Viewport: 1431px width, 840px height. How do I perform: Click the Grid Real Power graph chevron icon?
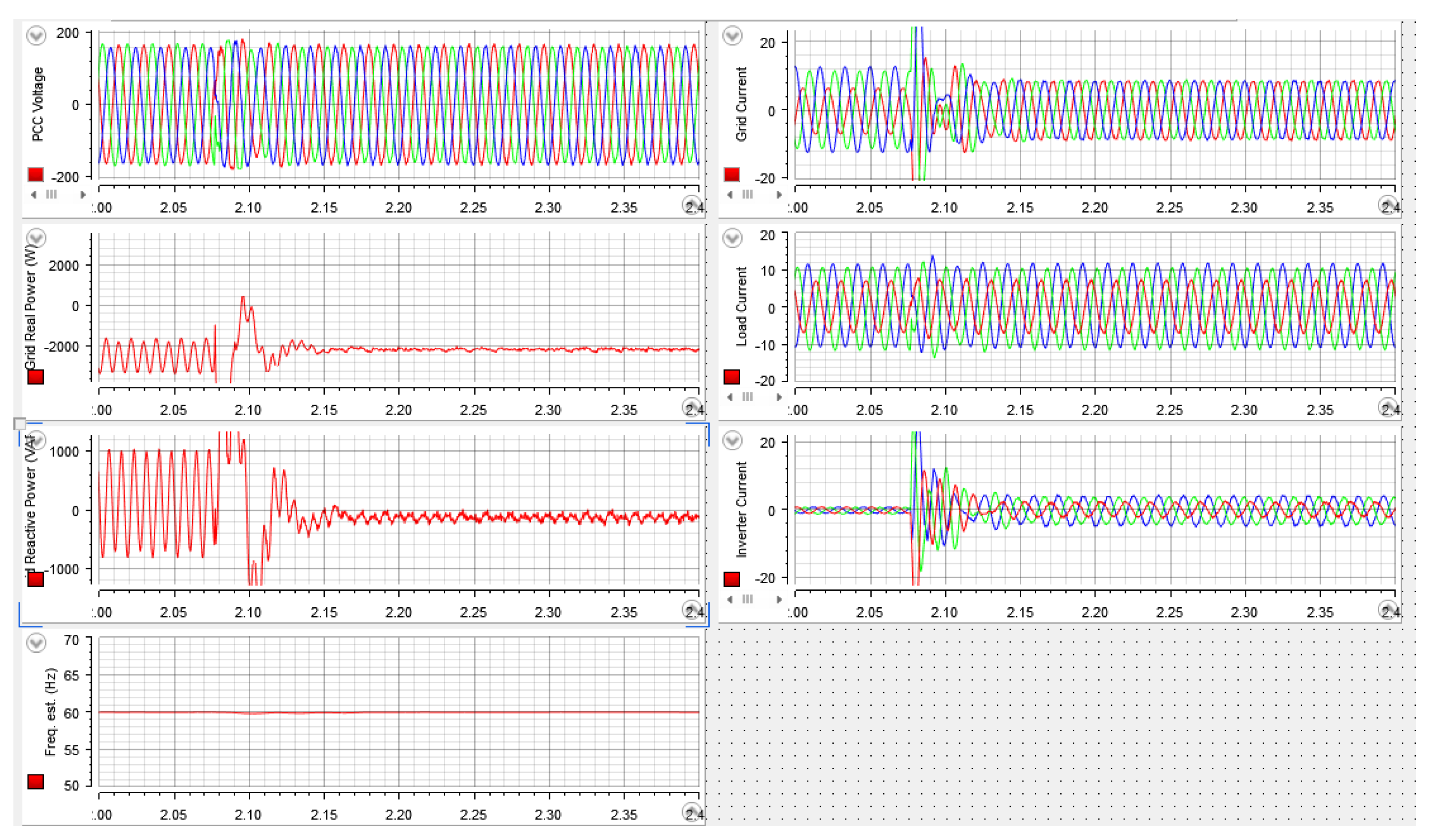(x=36, y=237)
